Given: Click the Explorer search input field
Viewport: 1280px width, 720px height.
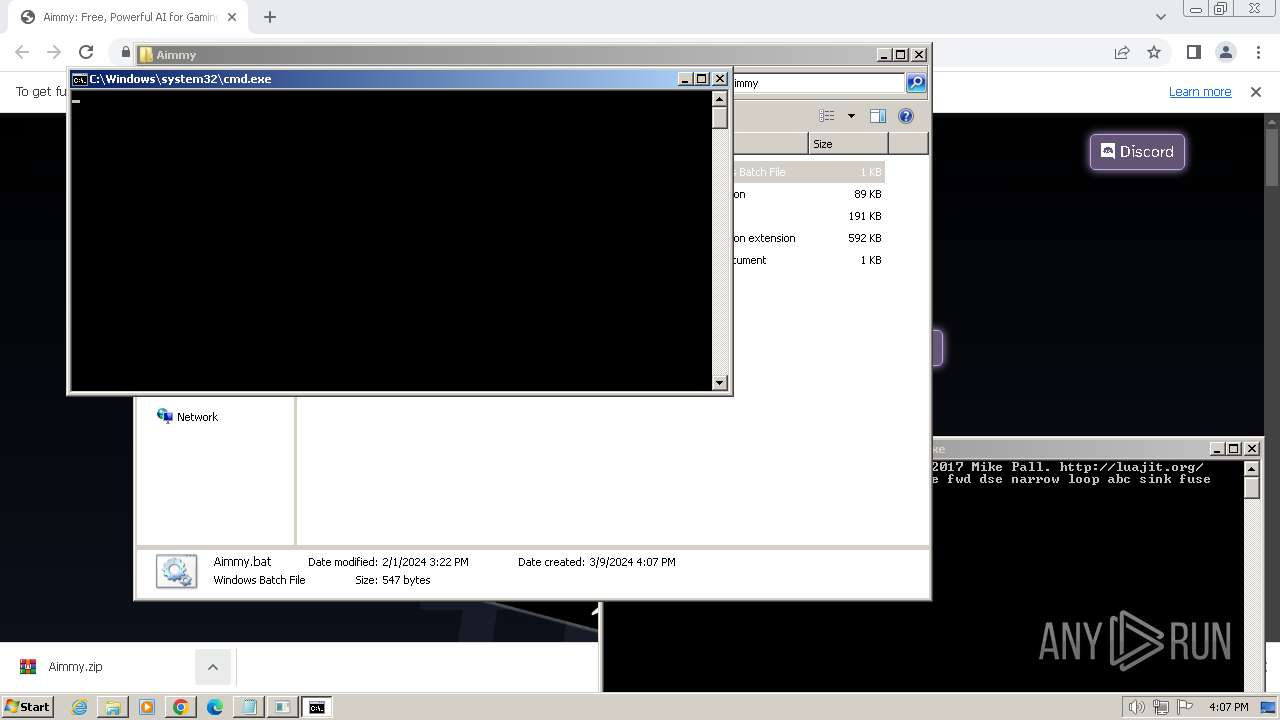Looking at the screenshot, I should point(818,83).
